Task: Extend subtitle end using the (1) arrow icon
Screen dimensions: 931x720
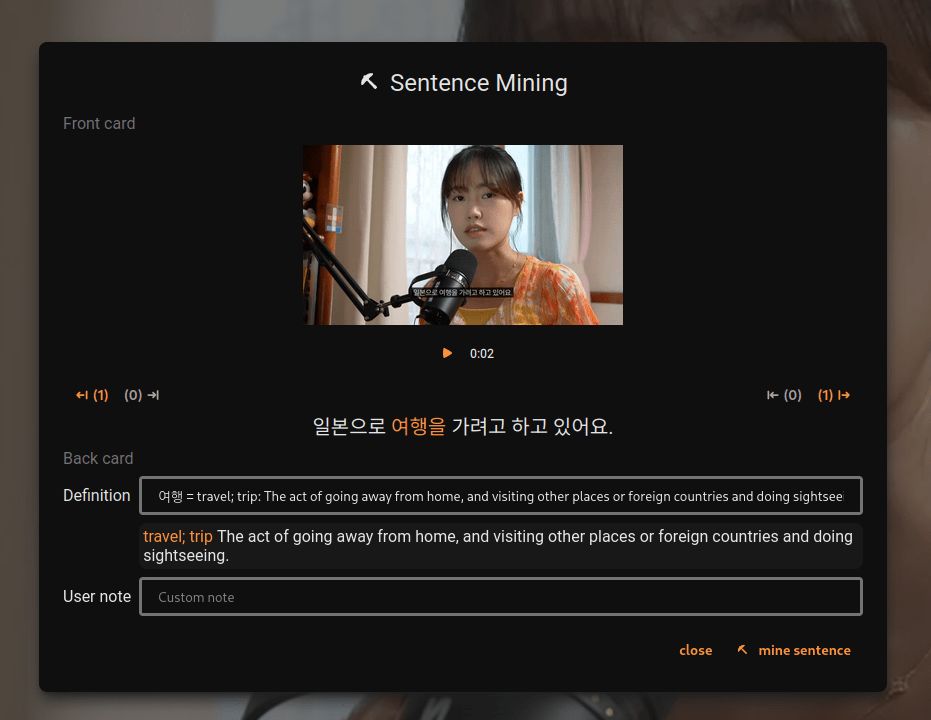Action: pyautogui.click(x=826, y=395)
